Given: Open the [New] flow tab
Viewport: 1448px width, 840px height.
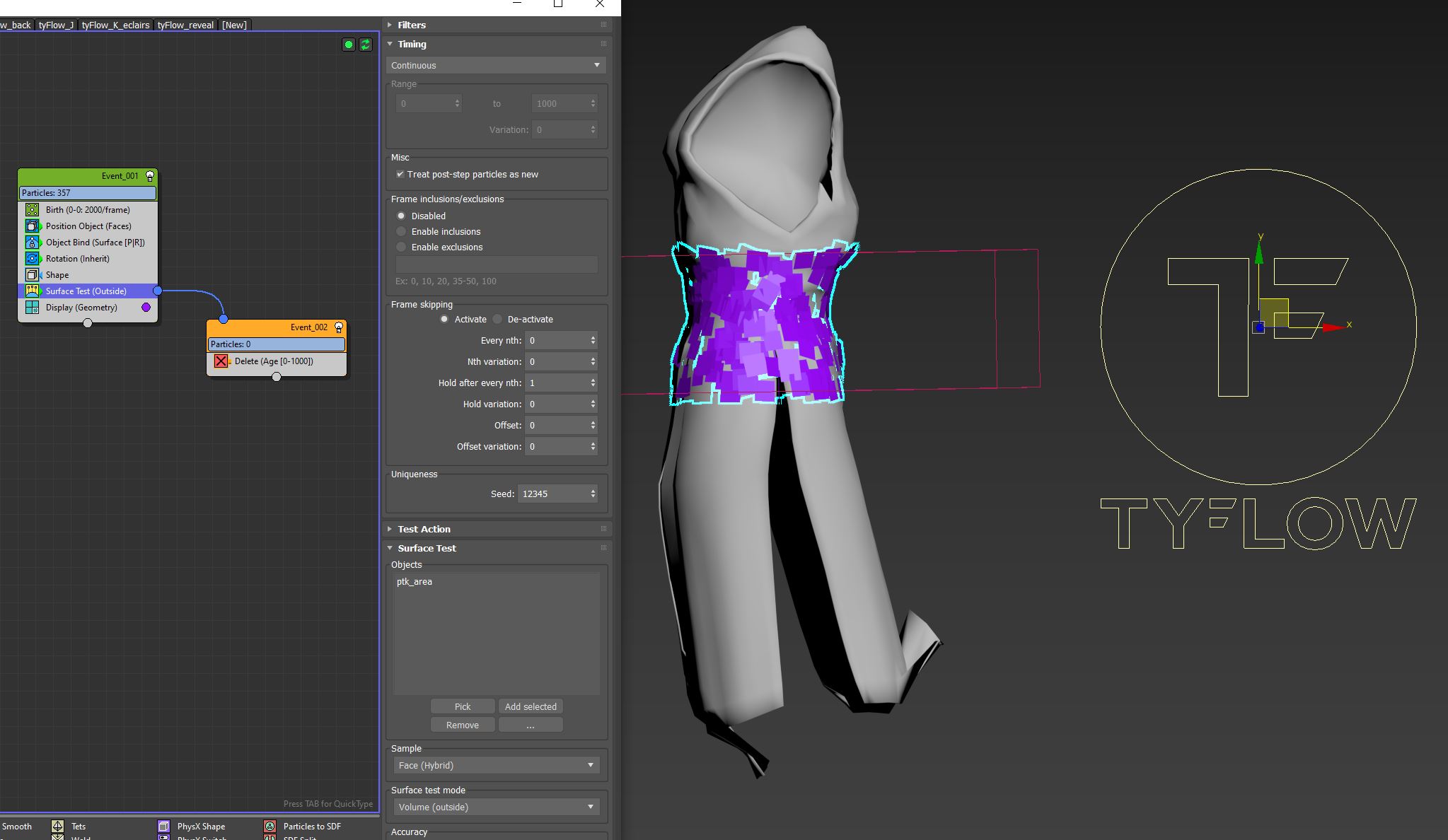Looking at the screenshot, I should 234,25.
